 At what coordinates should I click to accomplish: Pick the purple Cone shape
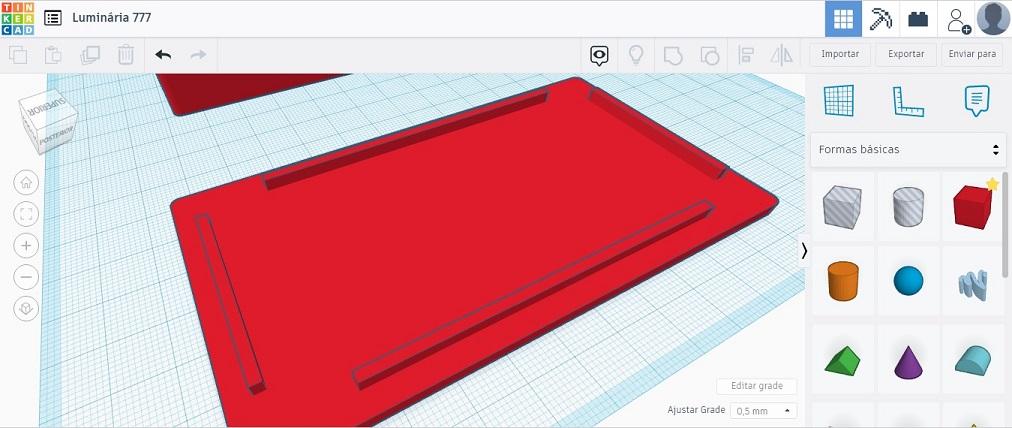pyautogui.click(x=908, y=360)
